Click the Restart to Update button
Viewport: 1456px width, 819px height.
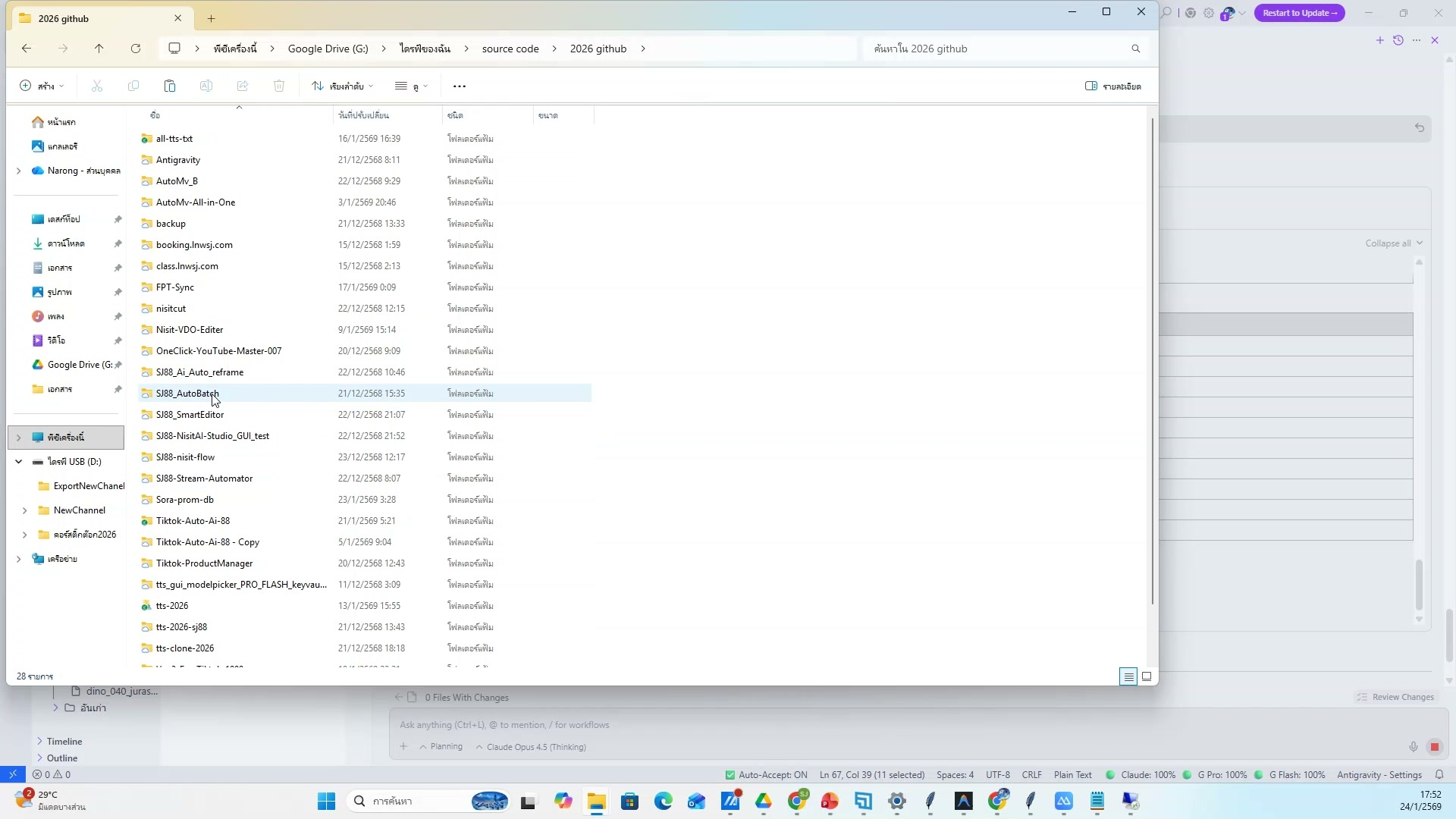tap(1299, 13)
